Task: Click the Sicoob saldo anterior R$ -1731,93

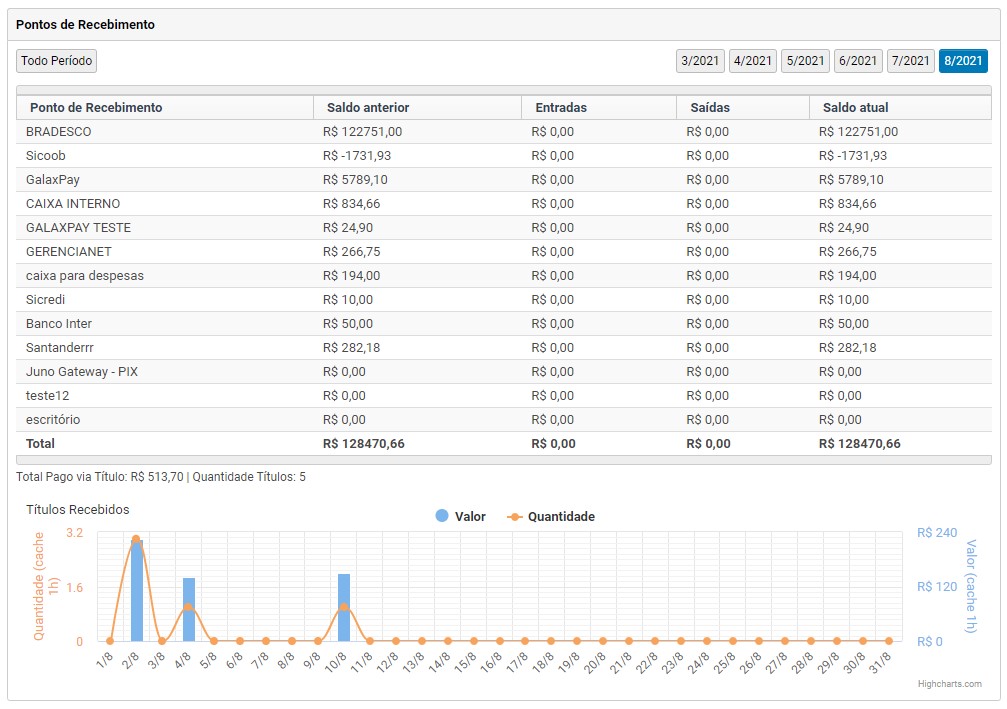Action: point(356,155)
